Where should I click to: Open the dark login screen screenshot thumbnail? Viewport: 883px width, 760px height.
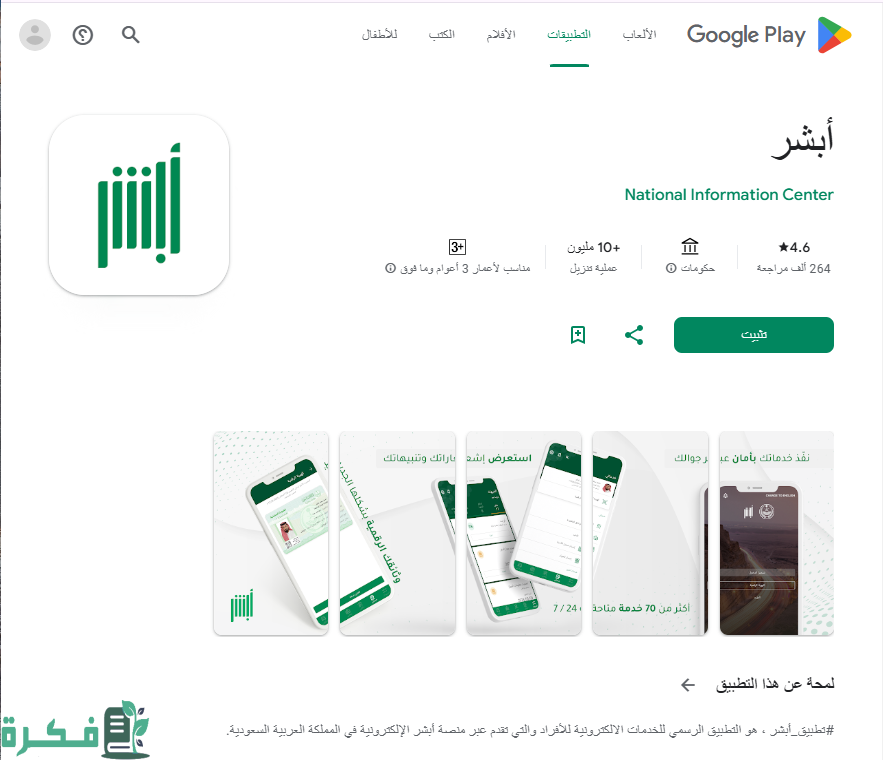(777, 533)
